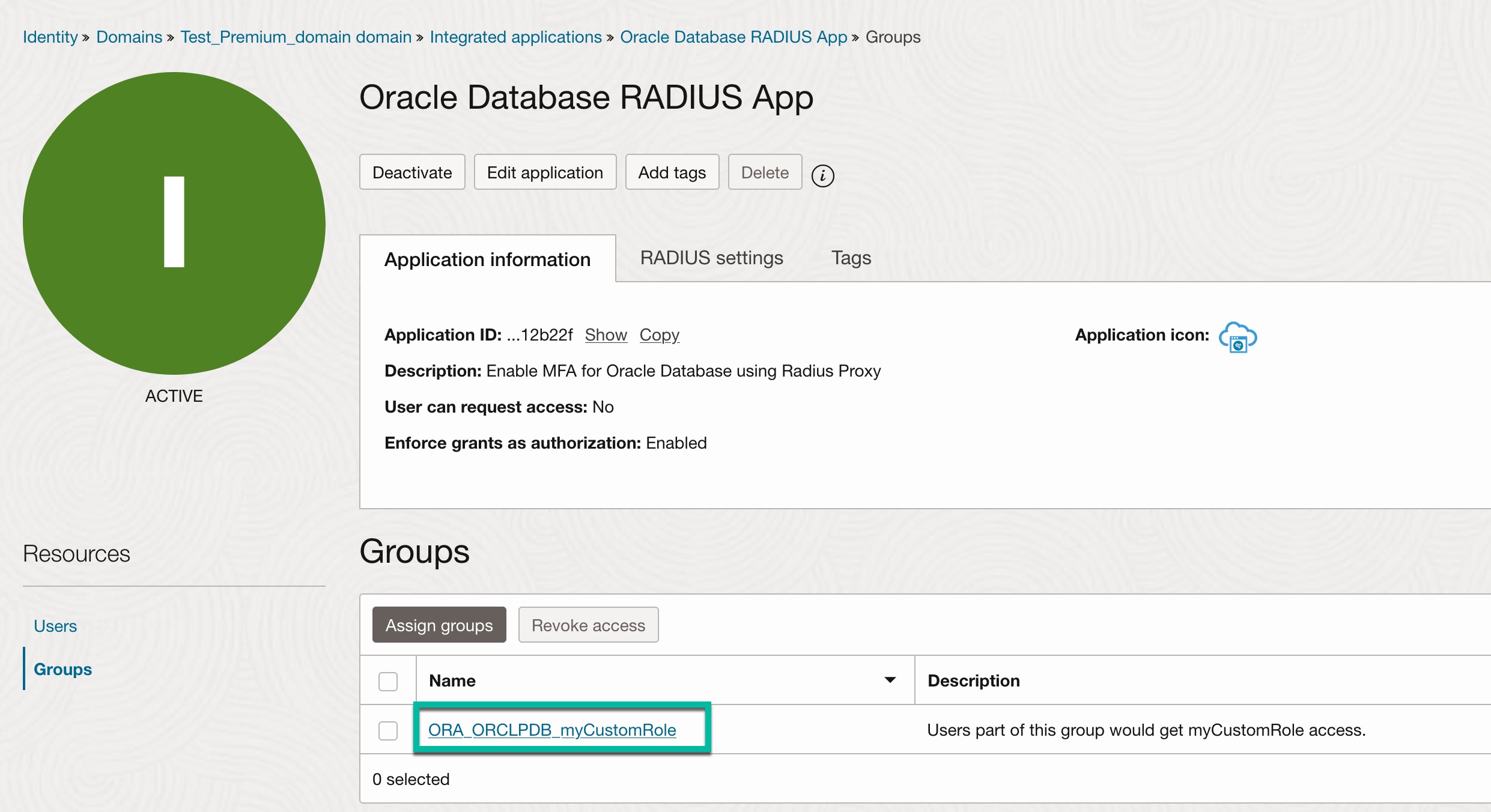Viewport: 1491px width, 812px height.
Task: Select the Application information tab
Action: coord(487,259)
